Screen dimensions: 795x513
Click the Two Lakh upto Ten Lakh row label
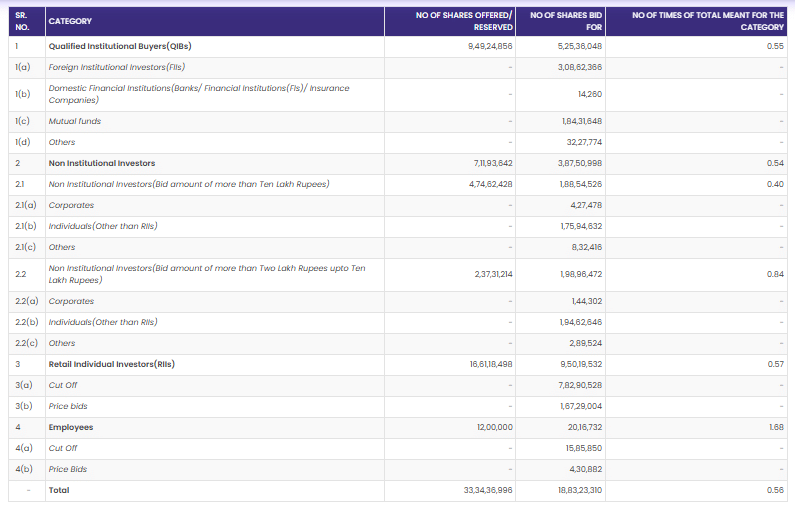click(206, 274)
